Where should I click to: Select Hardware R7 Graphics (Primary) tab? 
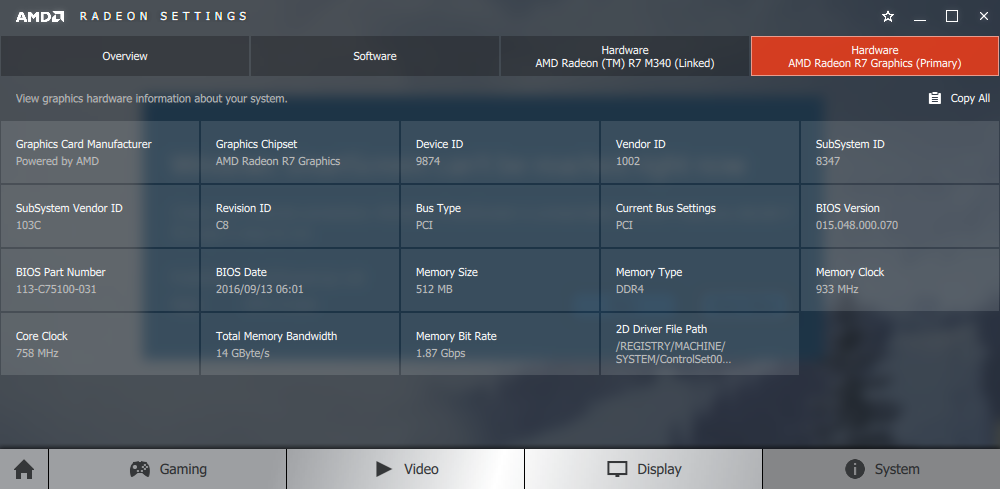click(874, 56)
